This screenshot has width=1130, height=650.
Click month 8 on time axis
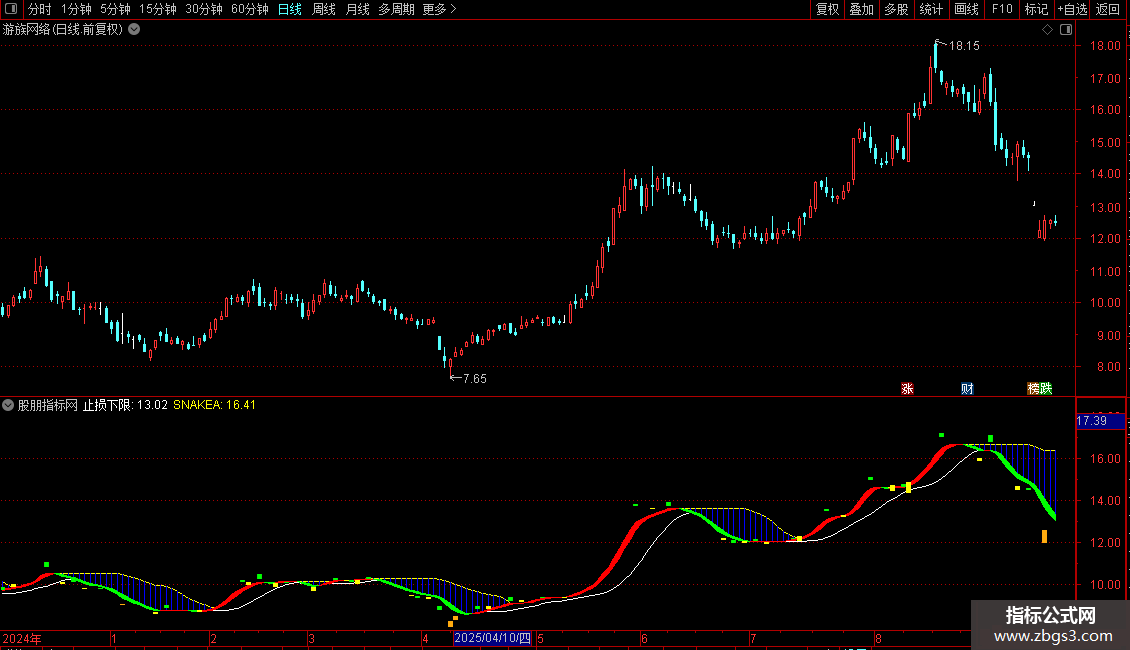(878, 638)
